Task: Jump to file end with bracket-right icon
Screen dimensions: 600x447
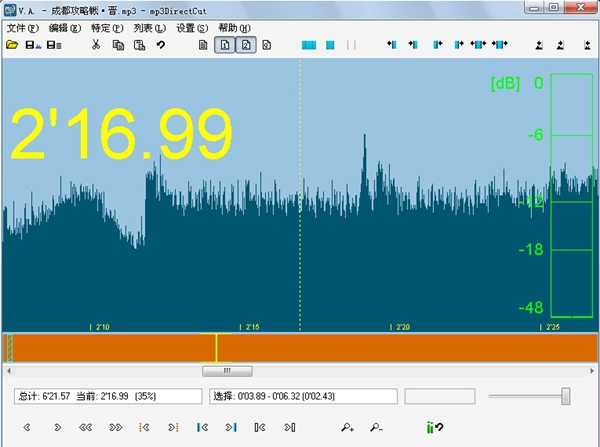Action: coord(290,427)
